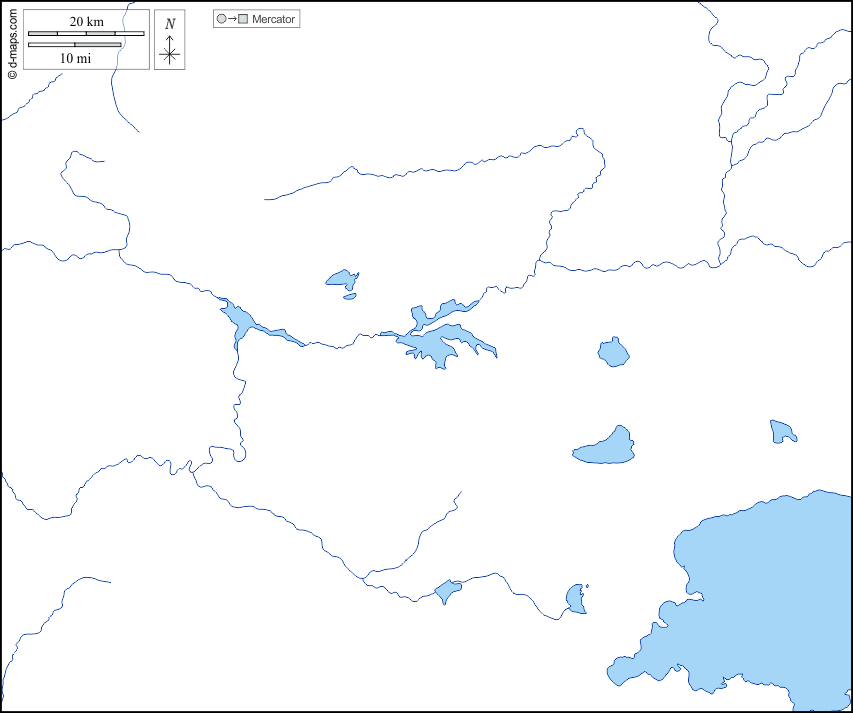Click the north arrow compass symbol
The image size is (853, 713).
pyautogui.click(x=170, y=52)
